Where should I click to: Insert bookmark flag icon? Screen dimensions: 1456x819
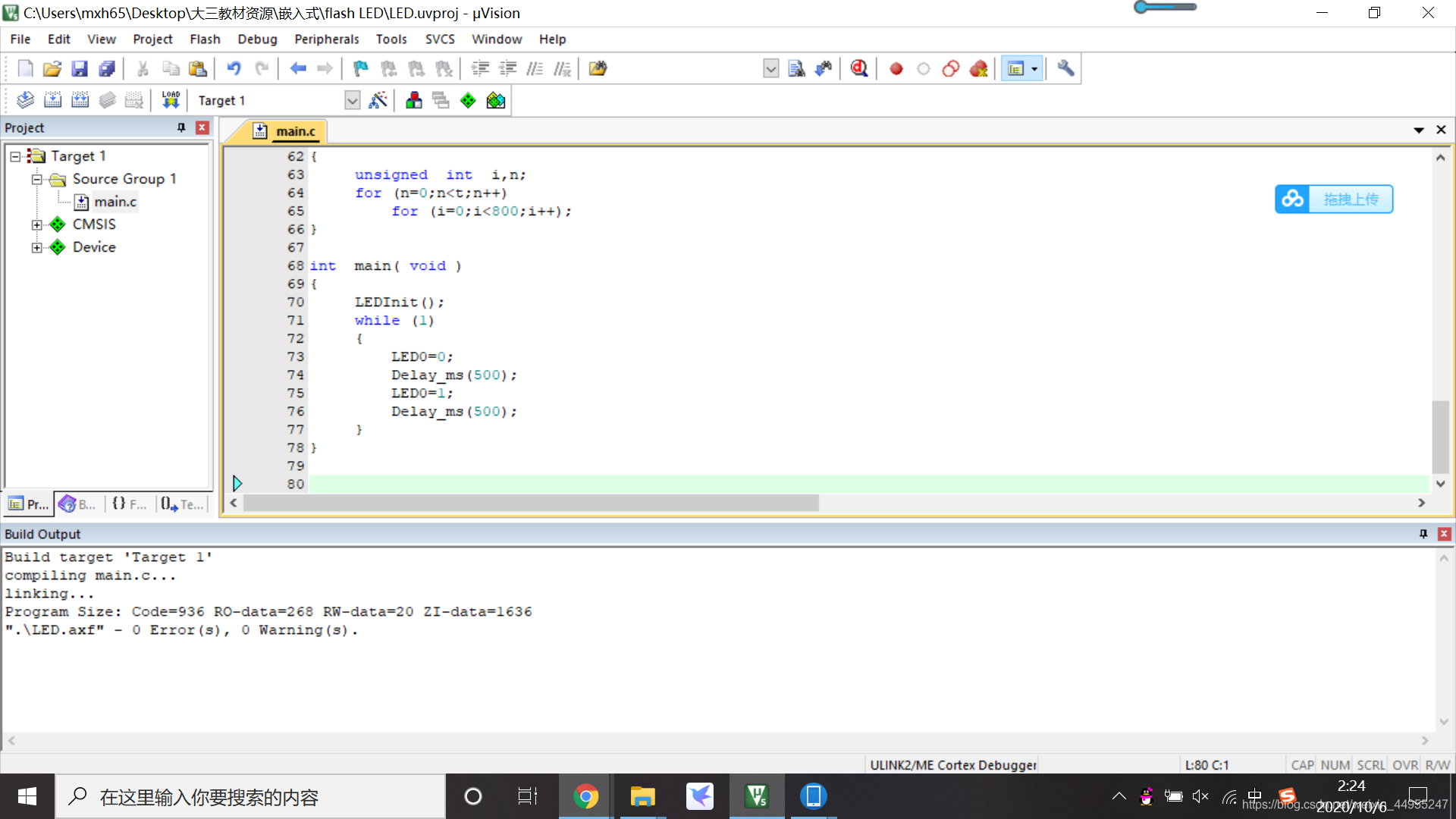pyautogui.click(x=361, y=69)
